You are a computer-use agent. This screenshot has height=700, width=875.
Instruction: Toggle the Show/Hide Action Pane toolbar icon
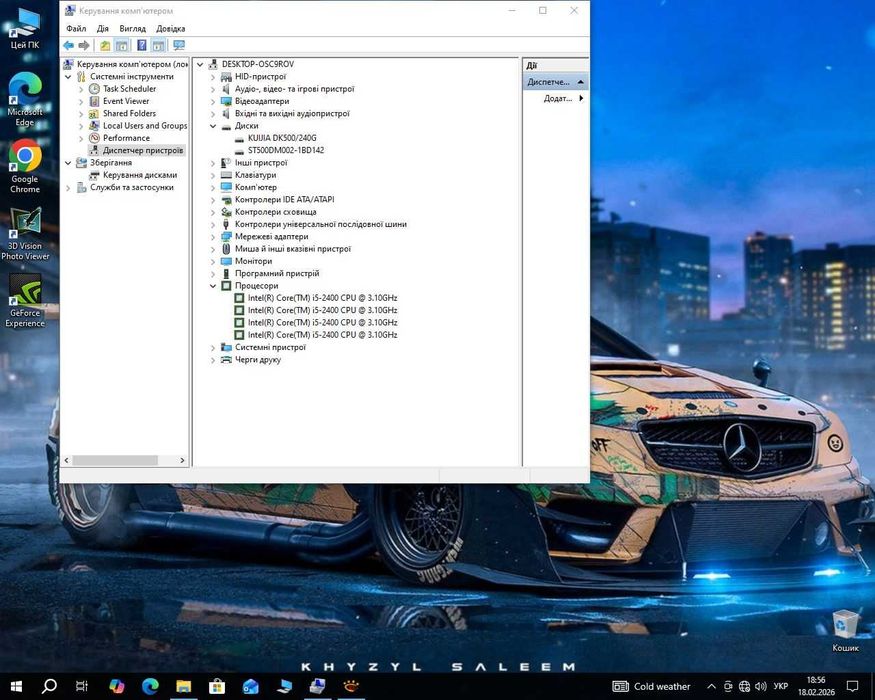click(x=158, y=45)
